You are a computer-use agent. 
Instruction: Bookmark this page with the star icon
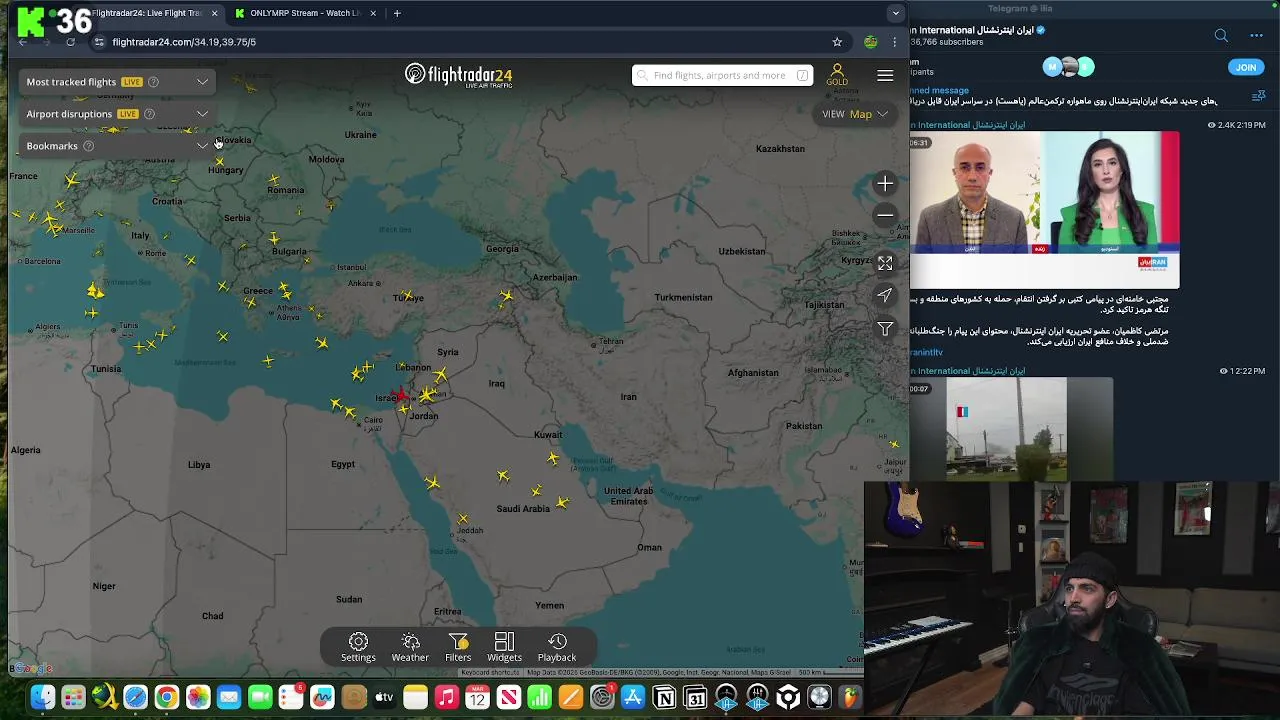coord(837,42)
